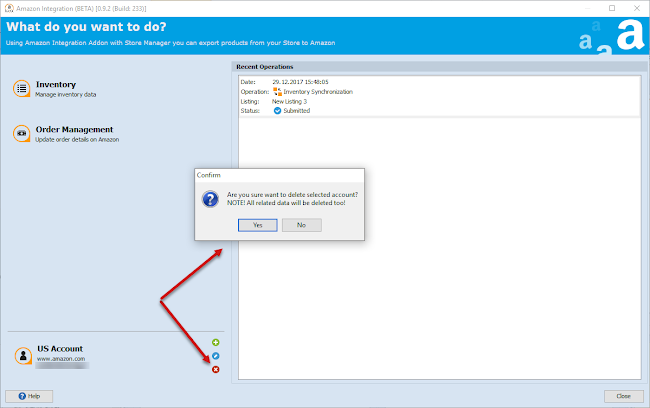Click the 'Manage inventory data' description

click(65, 95)
